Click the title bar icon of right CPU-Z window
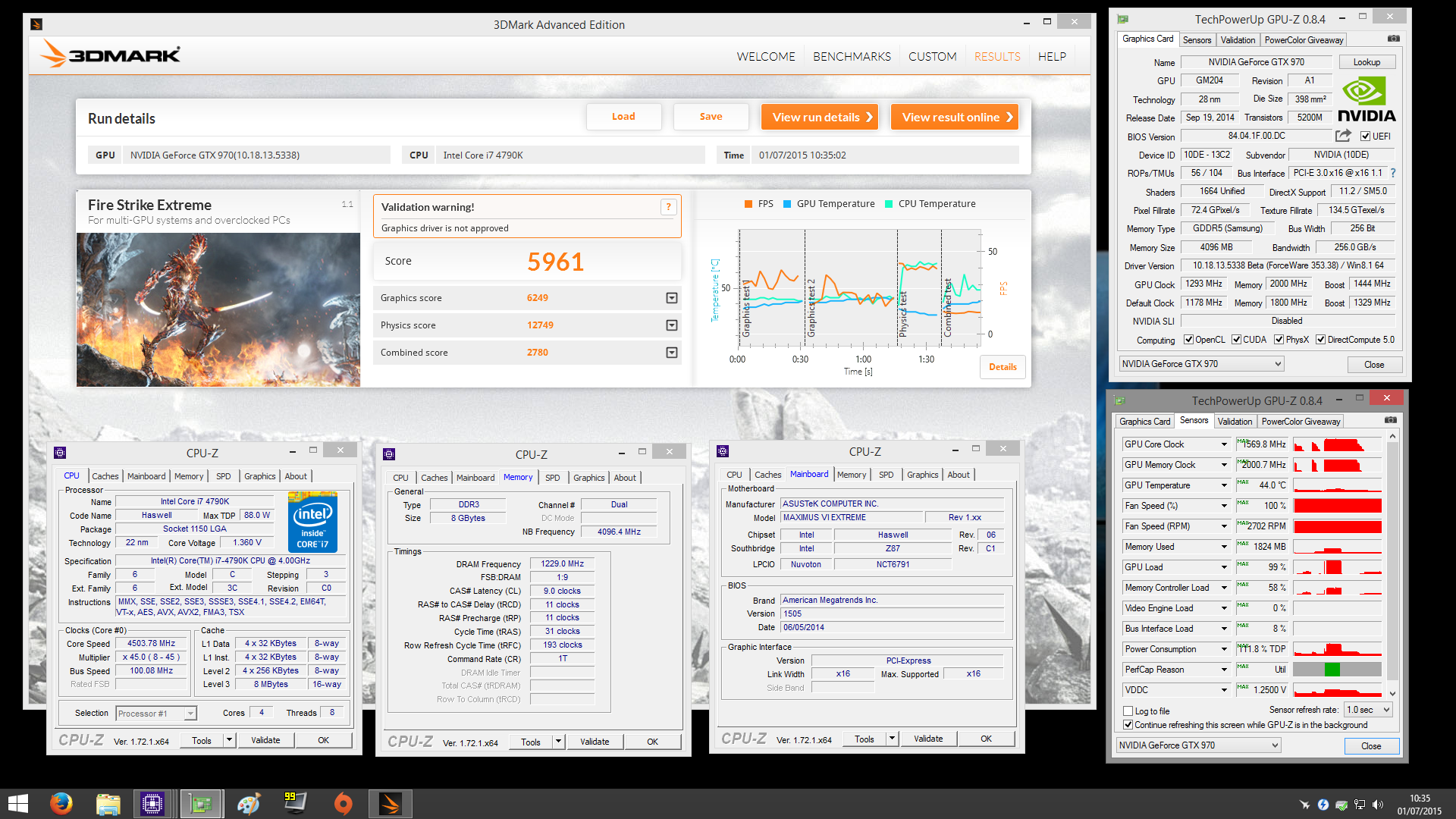The image size is (1456, 819). (723, 451)
